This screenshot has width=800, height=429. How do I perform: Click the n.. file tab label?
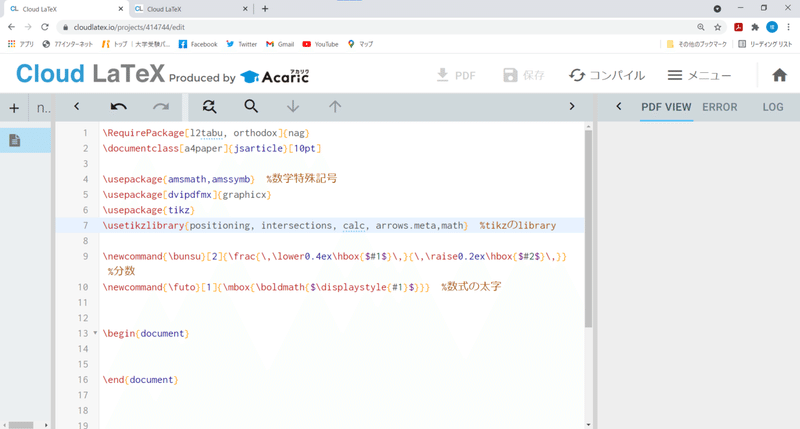tap(43, 108)
